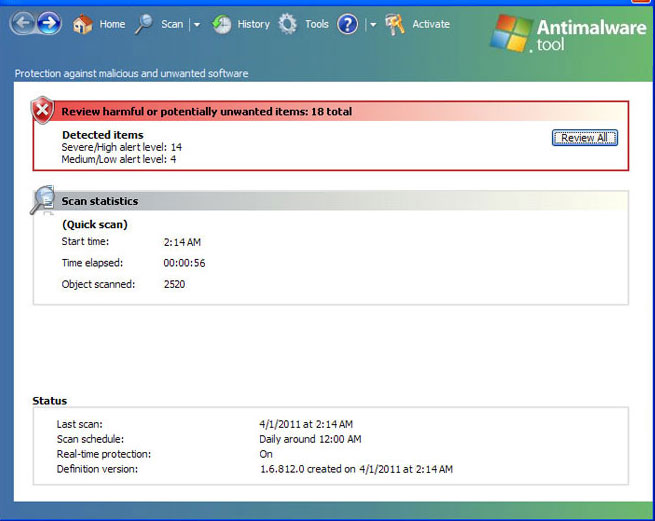Select 'Severe/High alert level: 14' text
Viewport: 655px width, 521px height.
(x=122, y=147)
